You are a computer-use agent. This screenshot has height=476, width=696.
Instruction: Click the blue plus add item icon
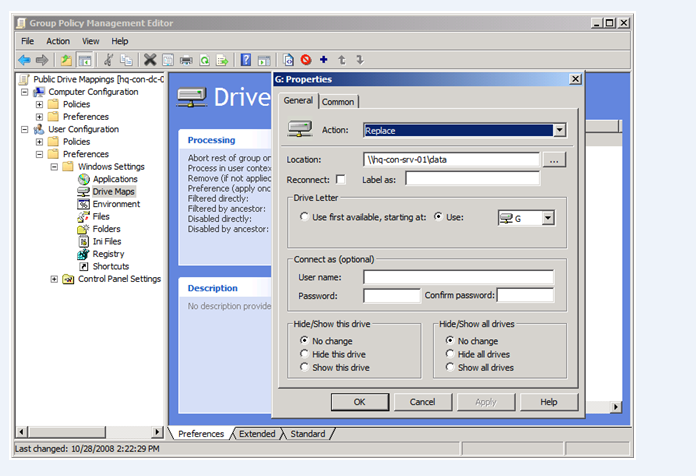pyautogui.click(x=323, y=60)
